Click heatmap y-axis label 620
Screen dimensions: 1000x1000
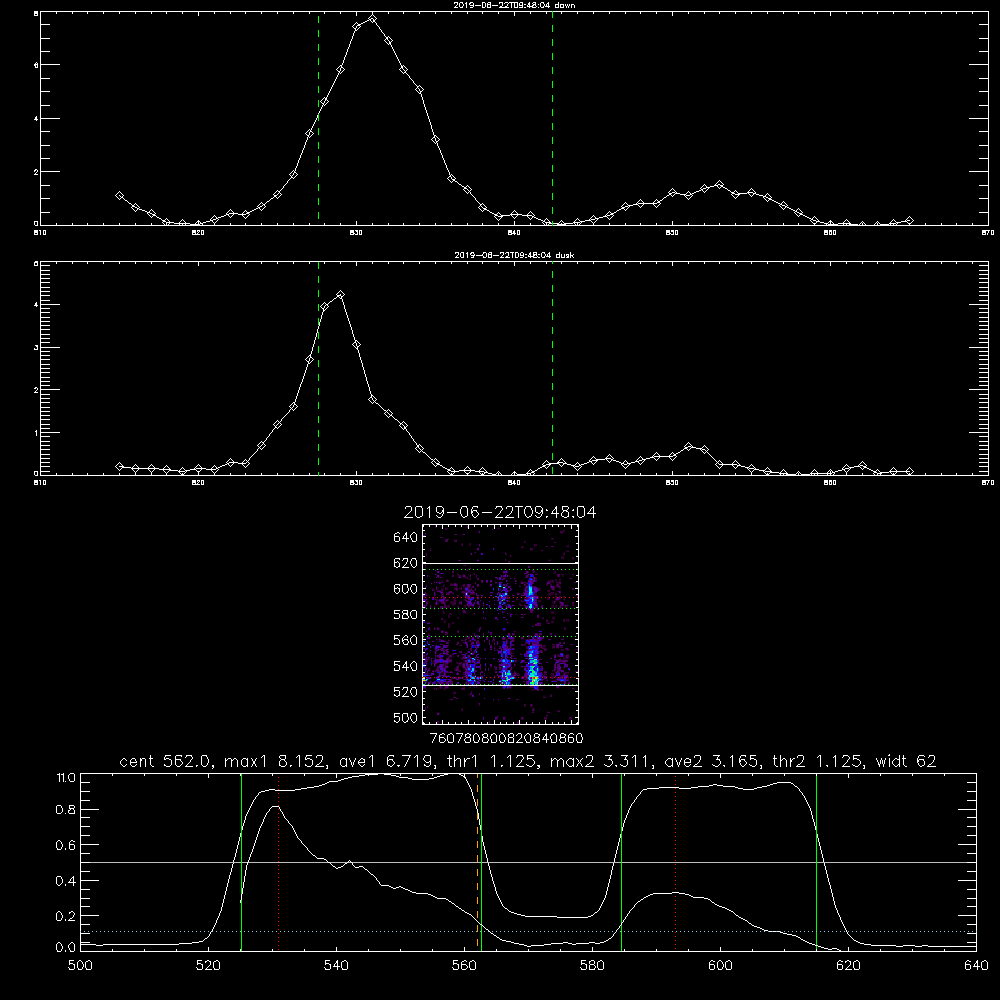tap(405, 563)
